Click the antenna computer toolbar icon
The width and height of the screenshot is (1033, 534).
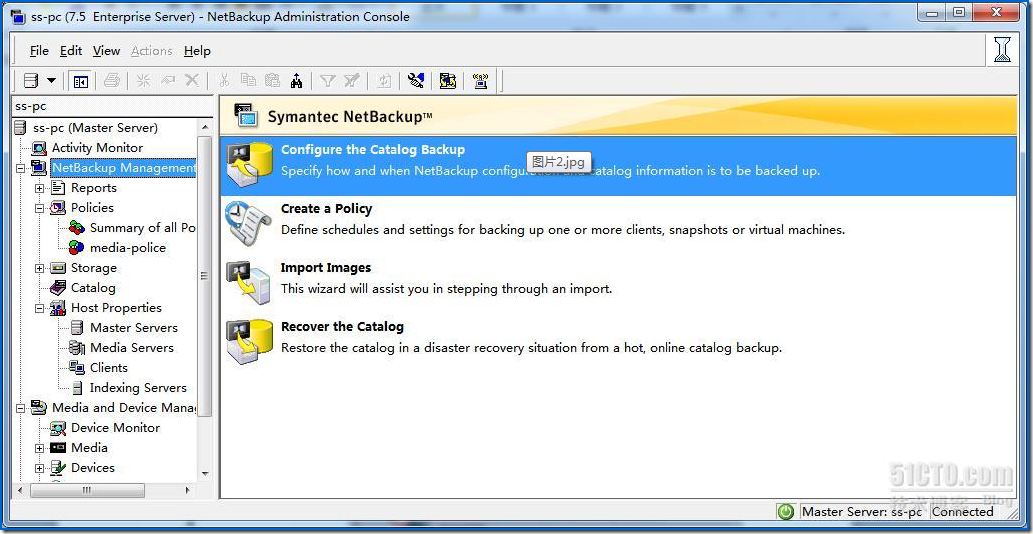(480, 80)
